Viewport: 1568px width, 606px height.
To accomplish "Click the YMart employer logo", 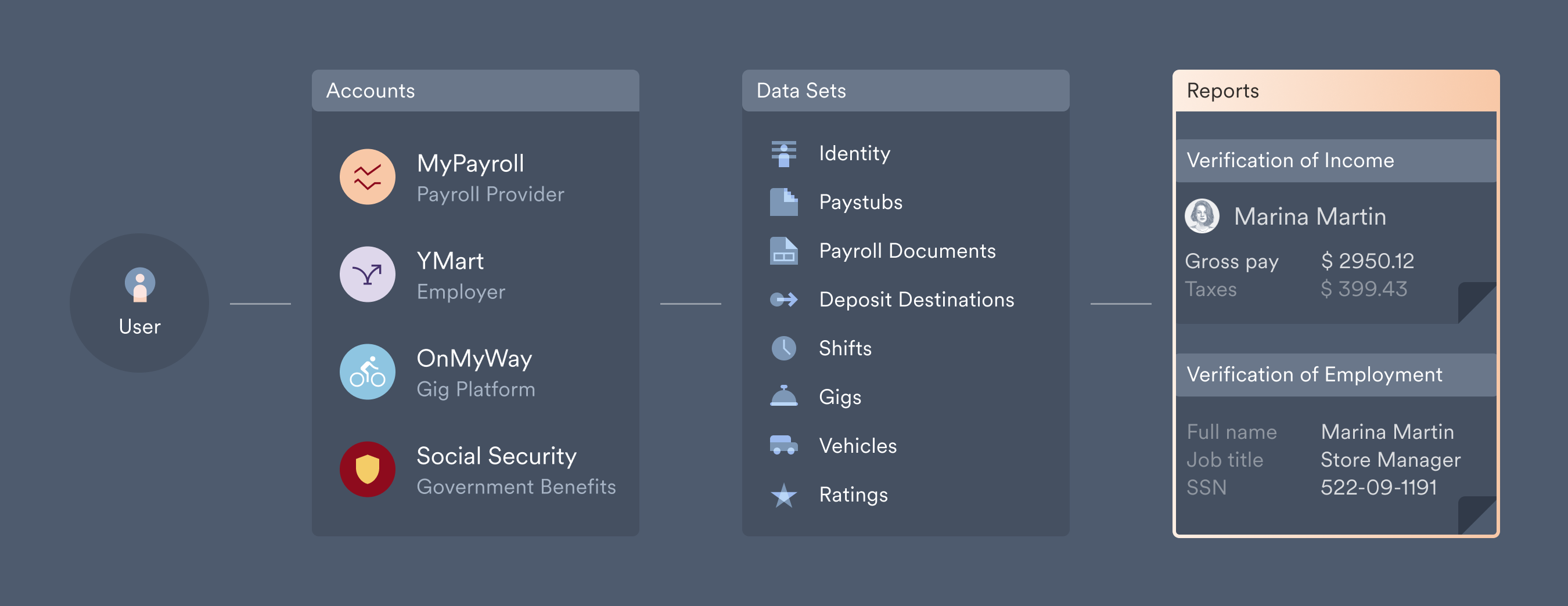I will (x=367, y=275).
